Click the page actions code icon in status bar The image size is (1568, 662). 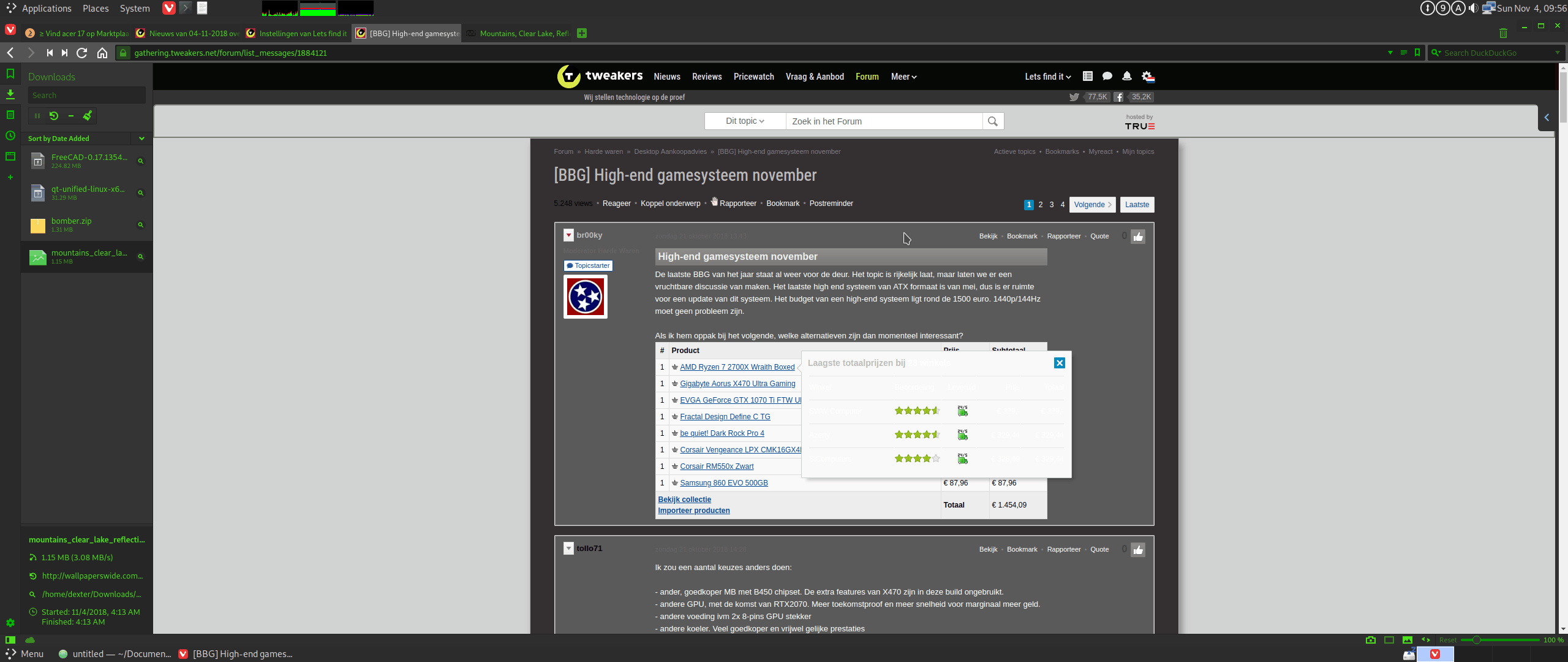[x=1426, y=640]
